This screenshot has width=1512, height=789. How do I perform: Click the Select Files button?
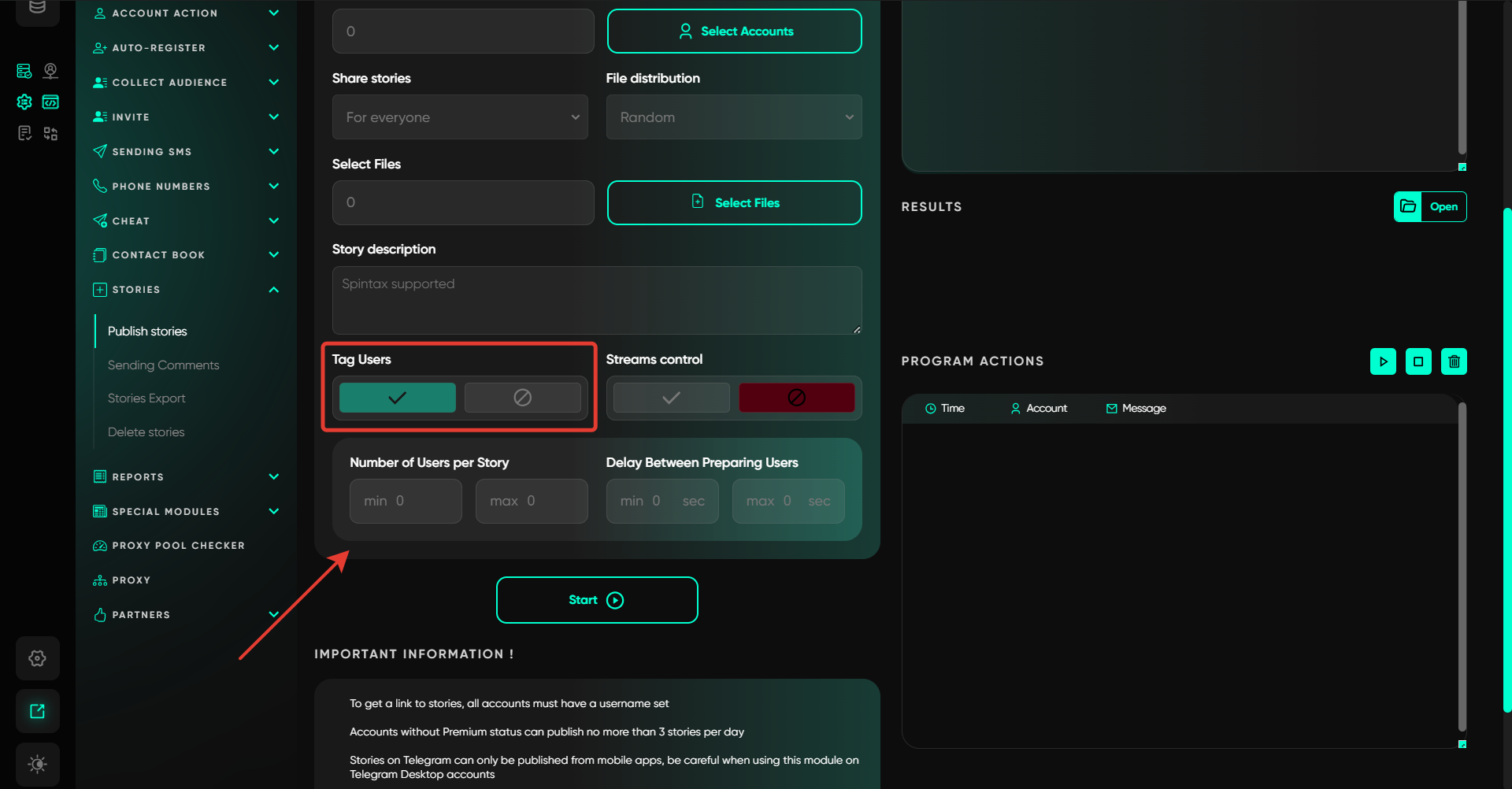734,202
